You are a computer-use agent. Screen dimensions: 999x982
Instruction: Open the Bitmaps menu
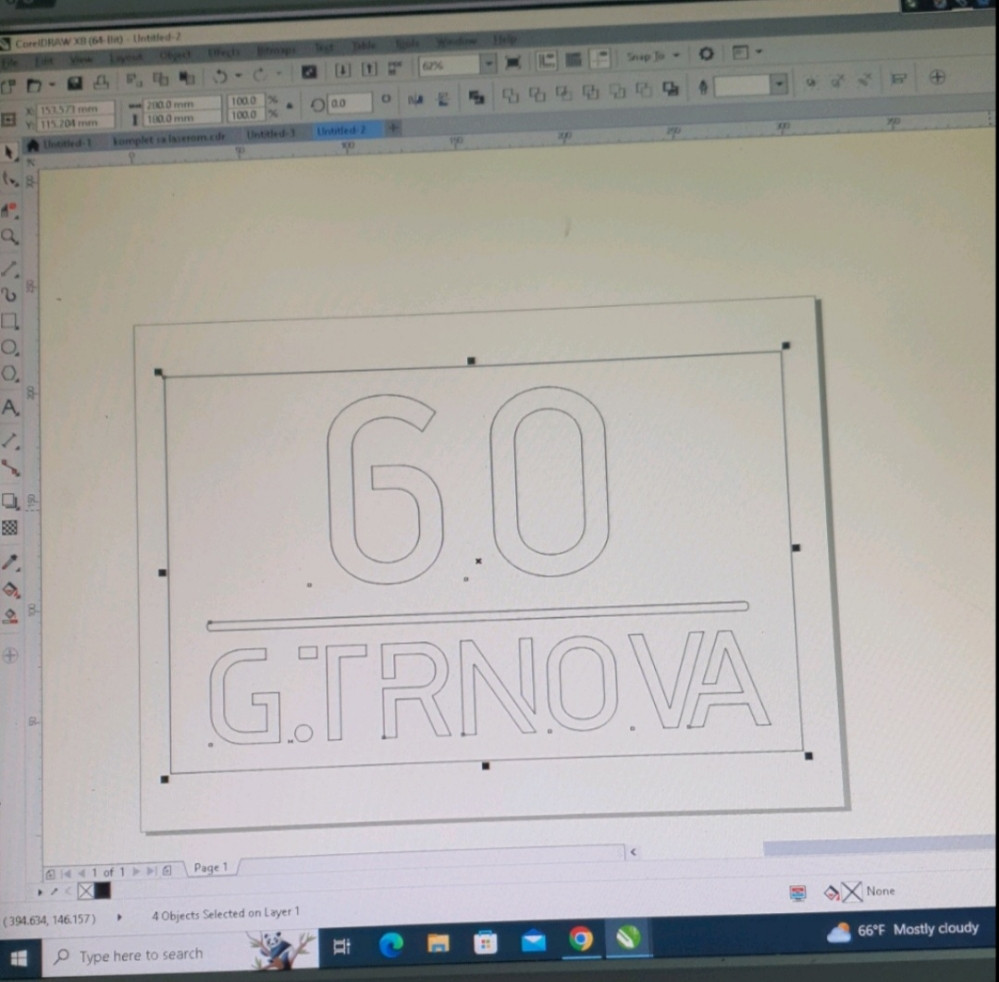276,49
